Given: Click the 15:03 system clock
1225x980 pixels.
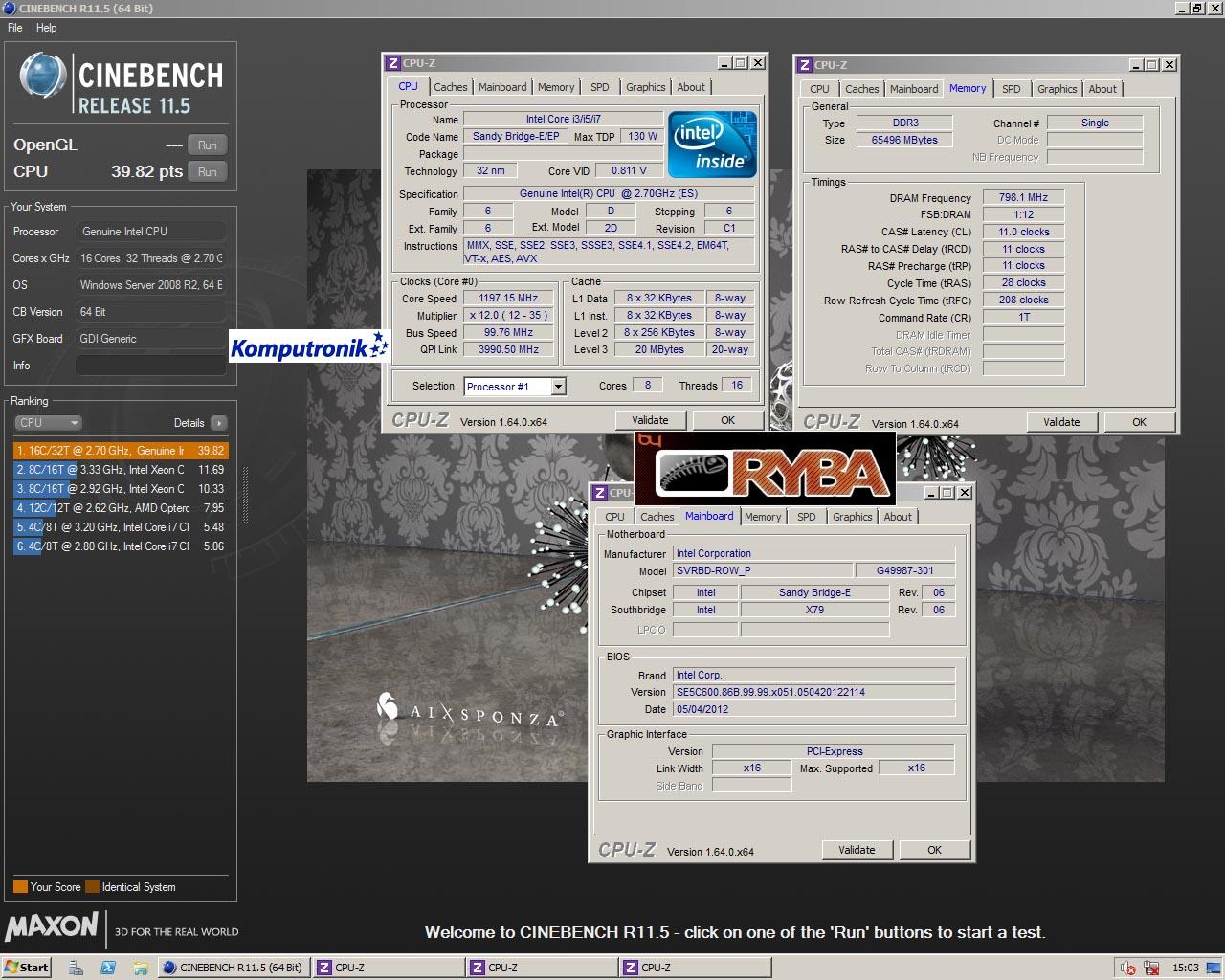Looking at the screenshot, I should click(1186, 968).
